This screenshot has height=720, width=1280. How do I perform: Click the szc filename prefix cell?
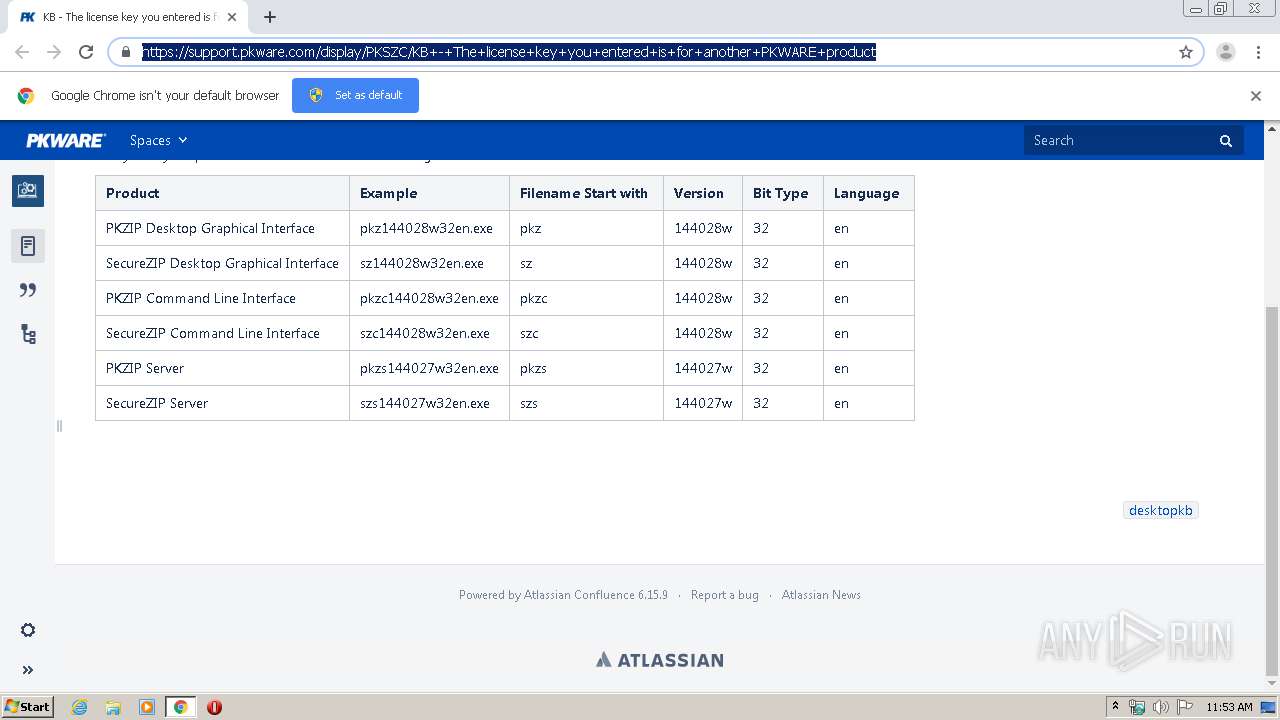point(586,333)
